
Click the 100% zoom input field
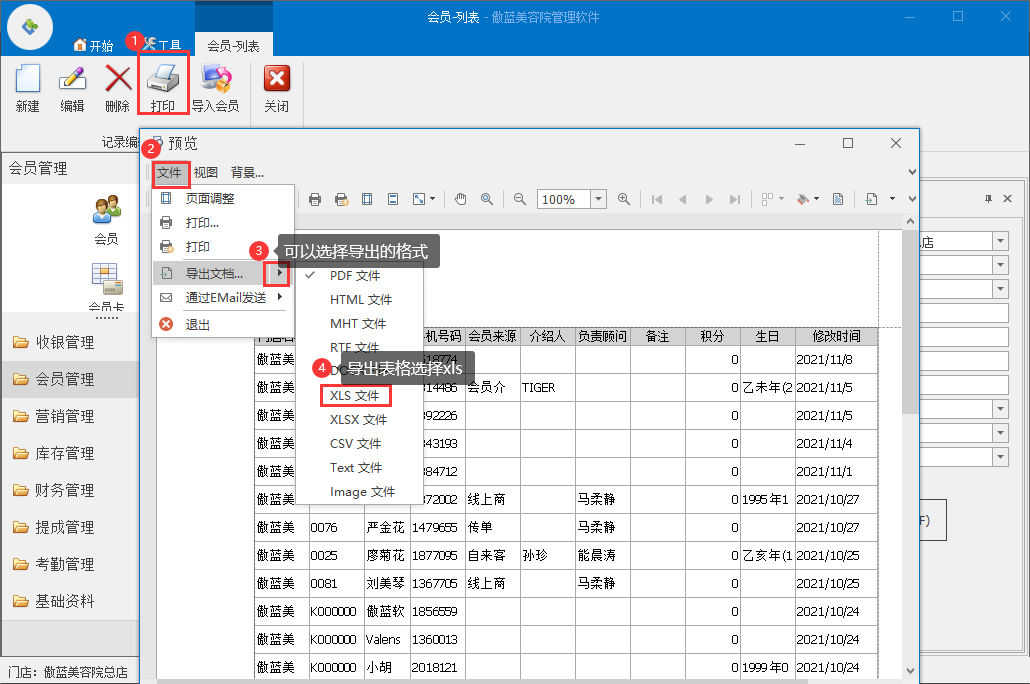[564, 199]
